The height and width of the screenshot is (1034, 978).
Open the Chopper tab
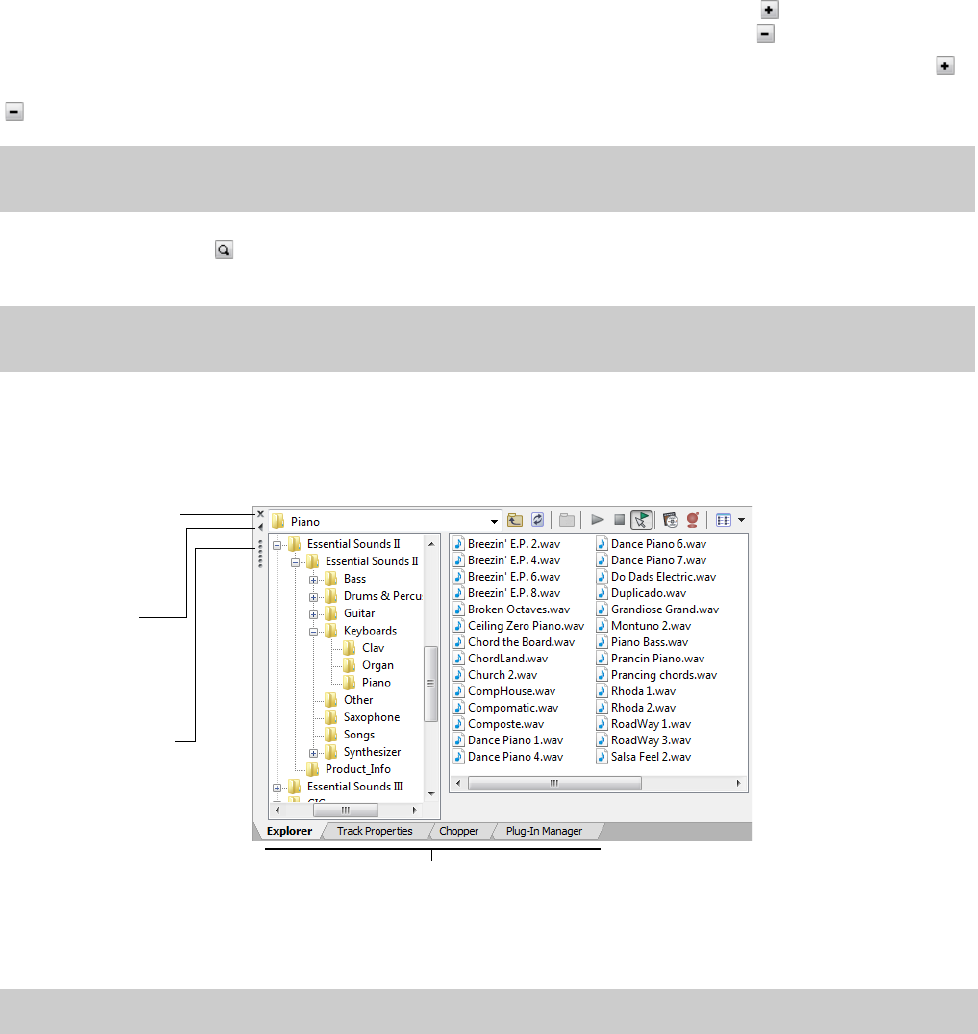459,831
